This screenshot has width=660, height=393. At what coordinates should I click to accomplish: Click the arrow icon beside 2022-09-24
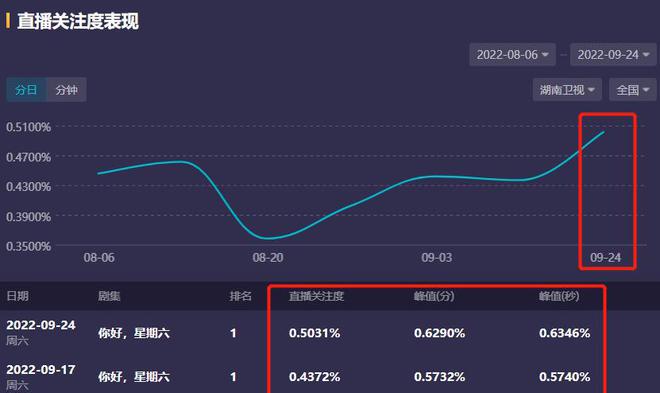point(646,55)
